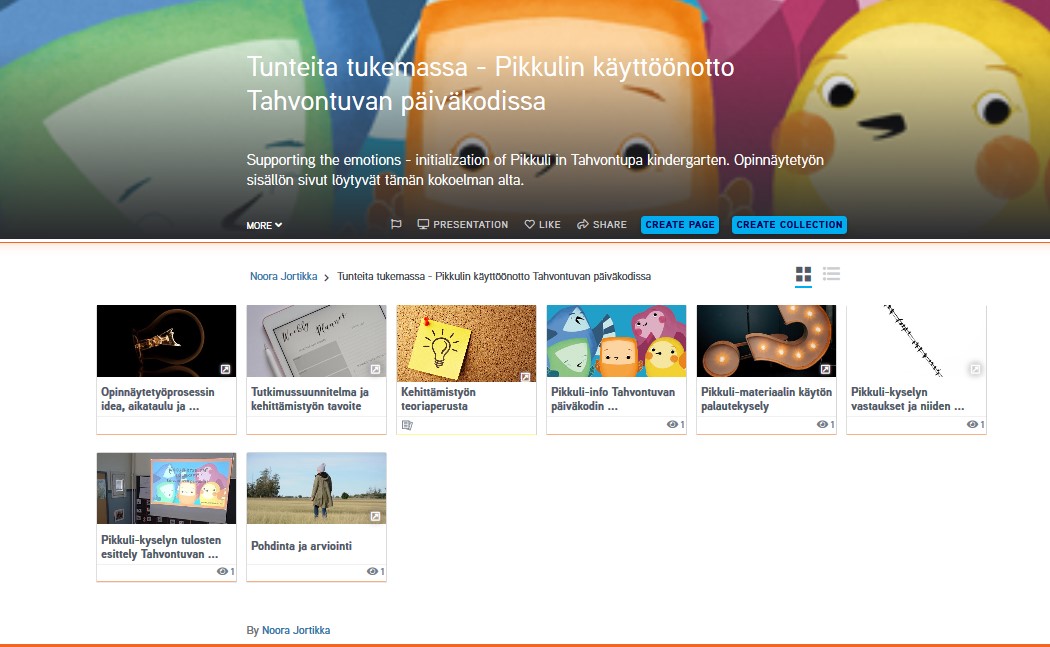Click the external link icon on Kehittämistyön teoriaperusta card
Image resolution: width=1050 pixels, height=647 pixels.
(526, 377)
